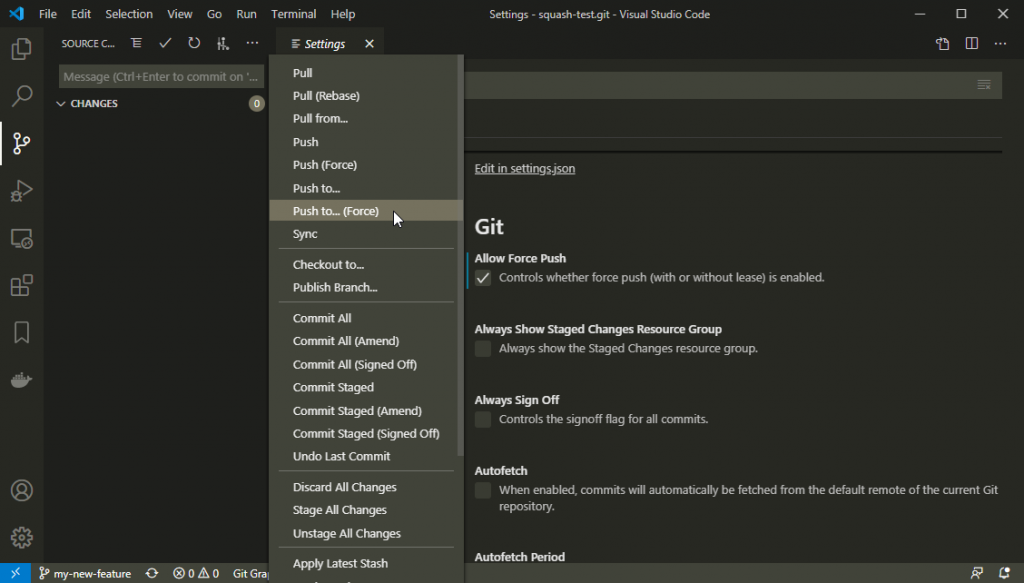Click the VS Code logo icon
Image resolution: width=1024 pixels, height=583 pixels.
click(16, 14)
